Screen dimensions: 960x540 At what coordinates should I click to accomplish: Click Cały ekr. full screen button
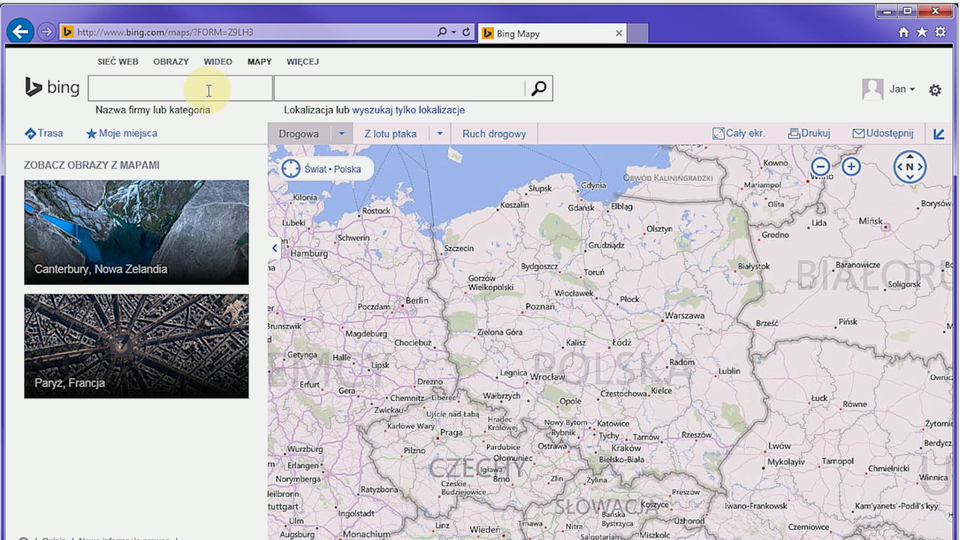click(738, 133)
